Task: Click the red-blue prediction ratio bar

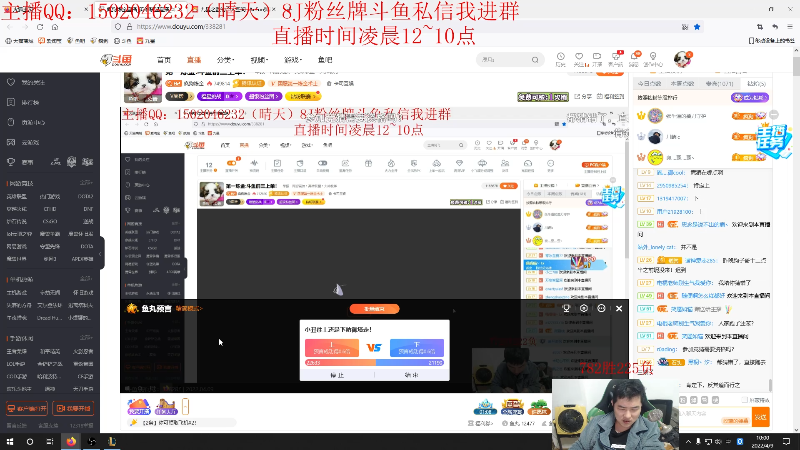Action: 374,363
